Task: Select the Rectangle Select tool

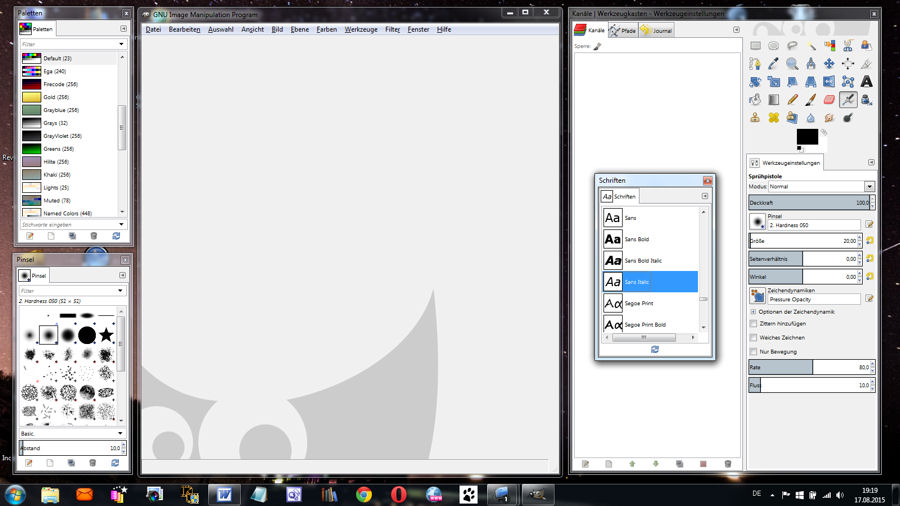Action: pos(755,45)
